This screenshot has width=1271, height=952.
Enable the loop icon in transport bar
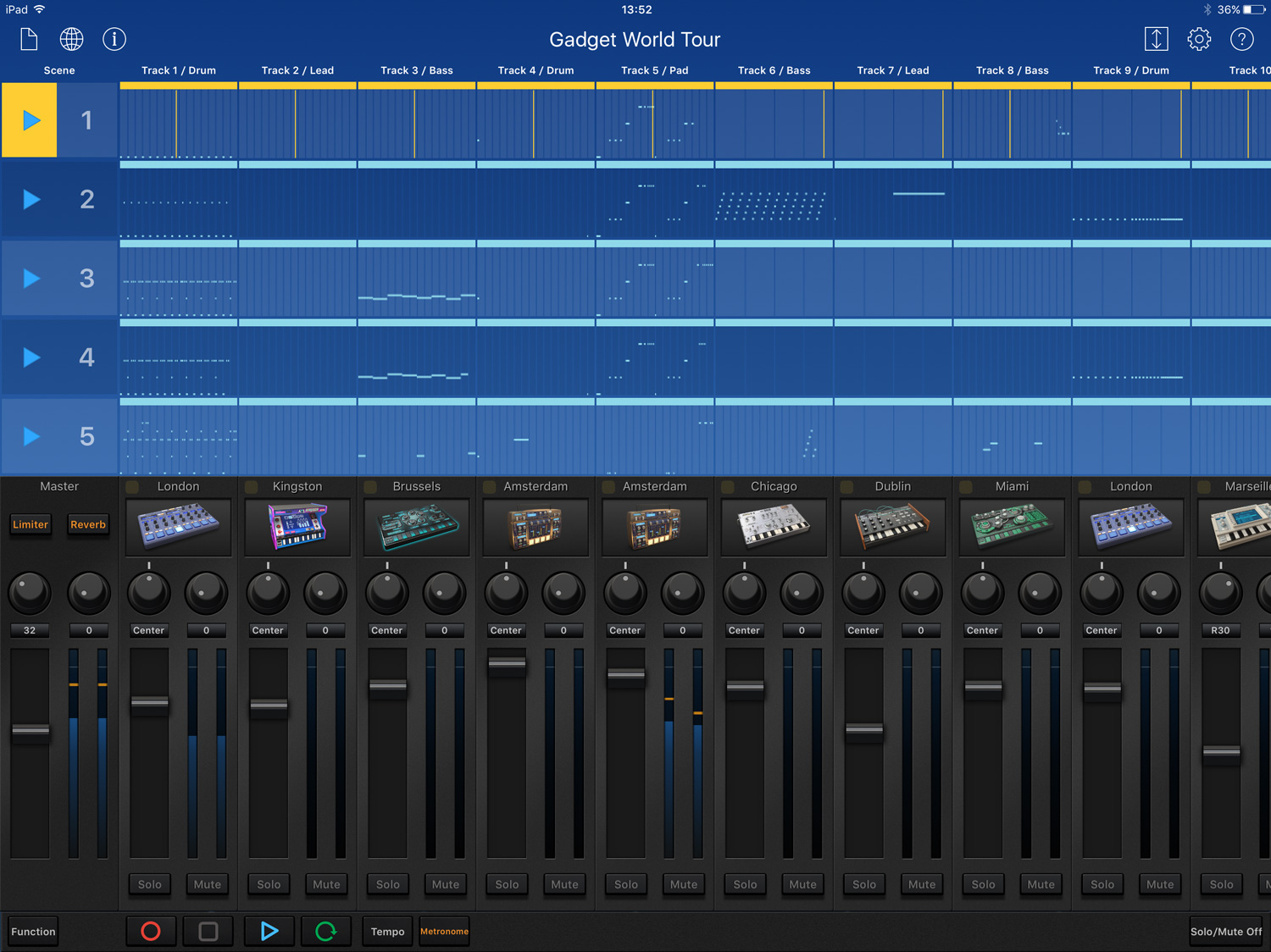325,931
